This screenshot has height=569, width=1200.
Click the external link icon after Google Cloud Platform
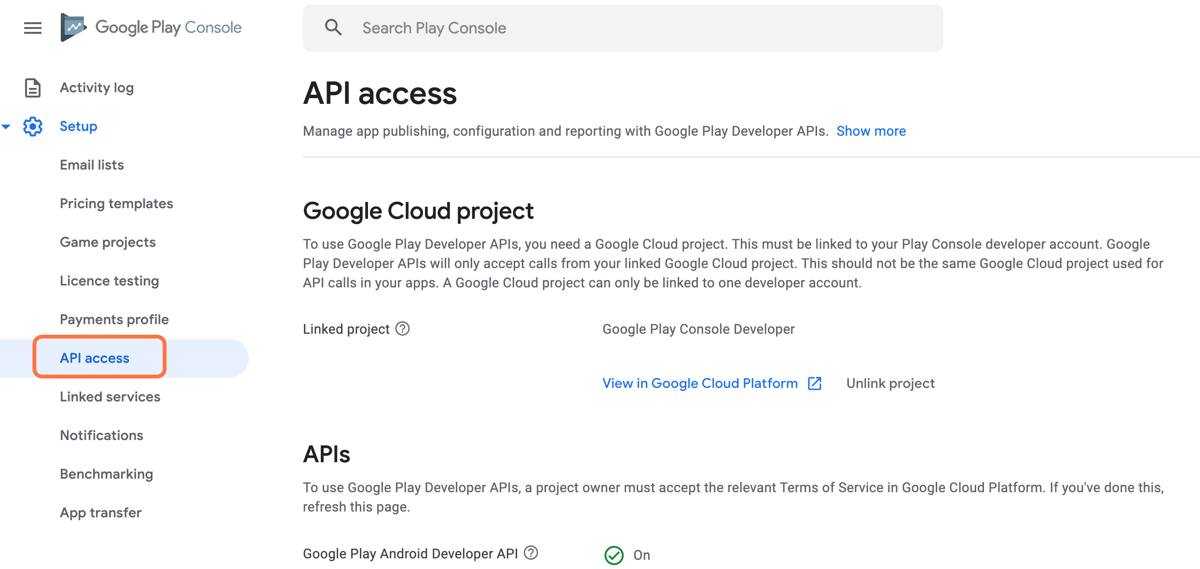pos(815,383)
